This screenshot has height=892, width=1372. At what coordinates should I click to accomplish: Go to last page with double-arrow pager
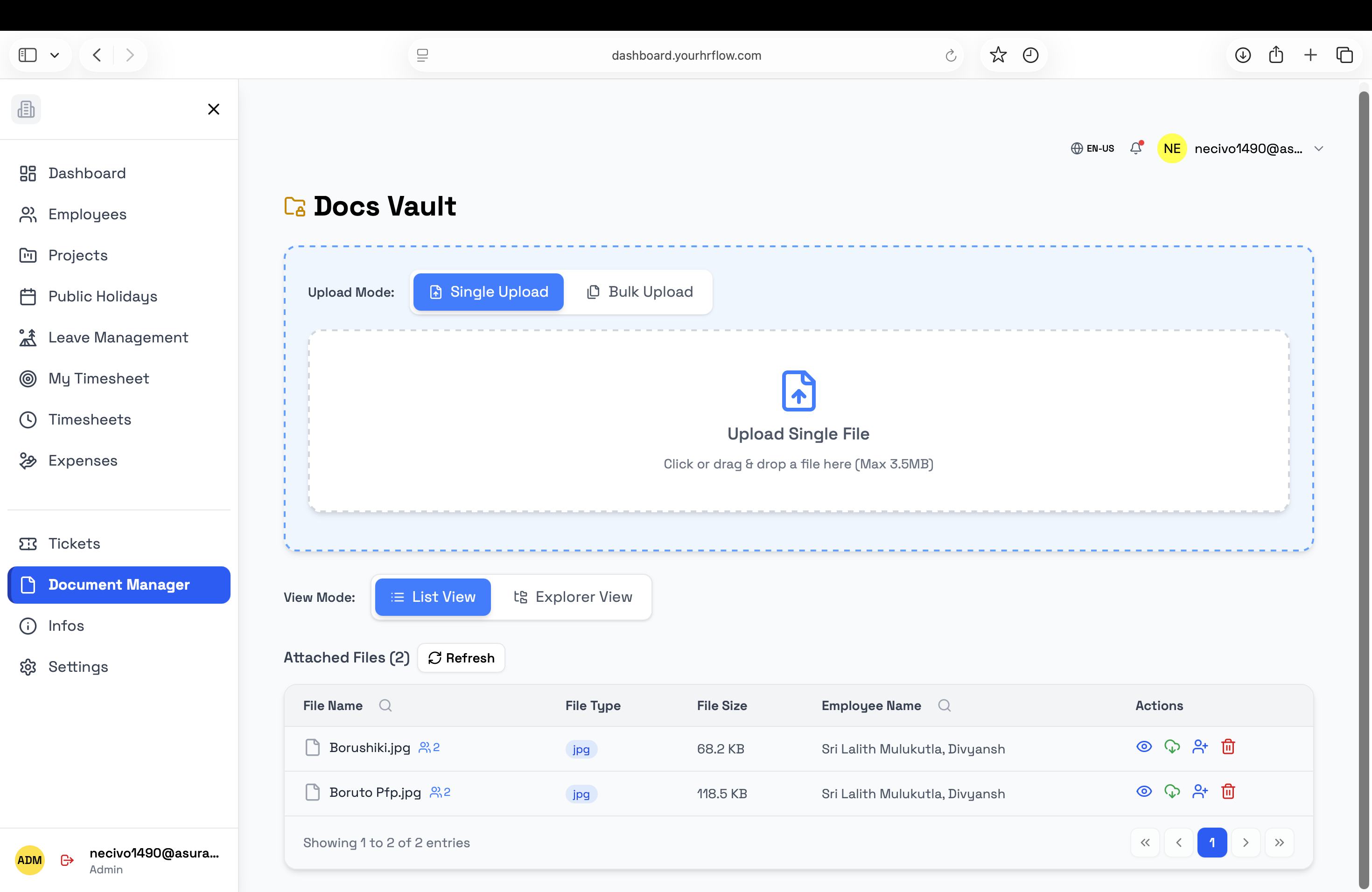coord(1280,842)
